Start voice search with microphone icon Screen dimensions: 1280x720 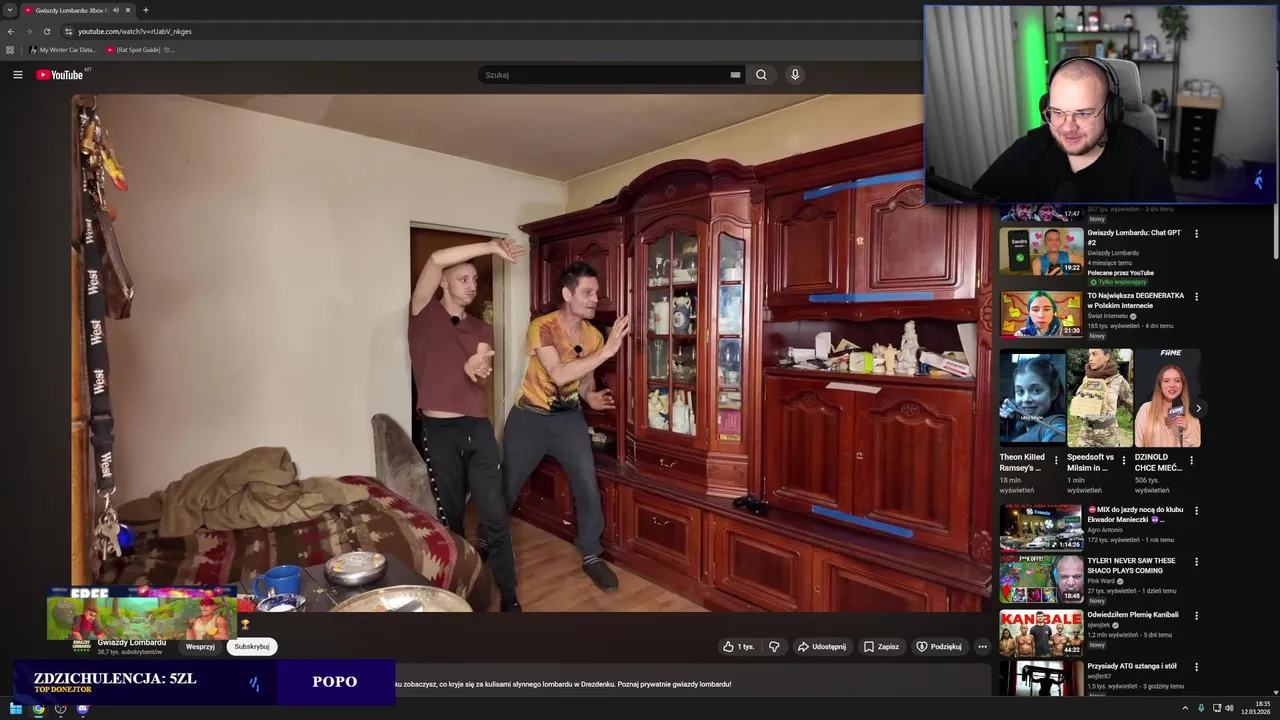click(x=795, y=75)
